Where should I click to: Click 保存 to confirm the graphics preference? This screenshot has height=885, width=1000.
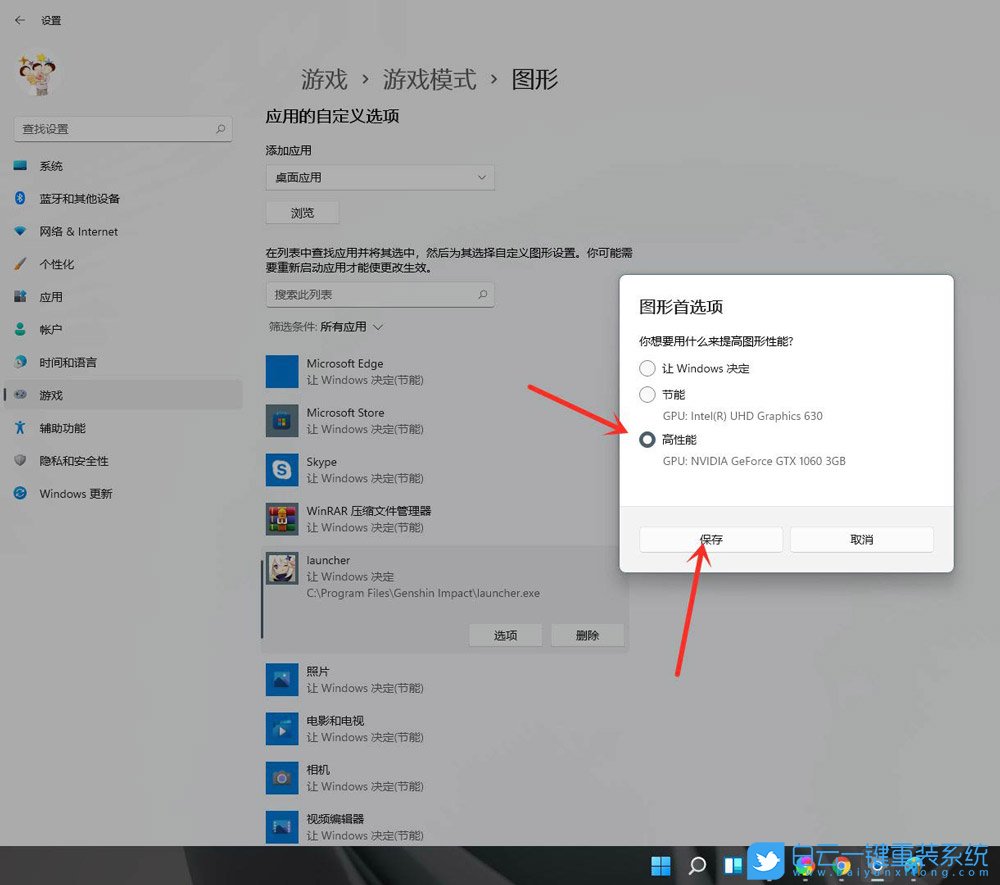tap(710, 539)
